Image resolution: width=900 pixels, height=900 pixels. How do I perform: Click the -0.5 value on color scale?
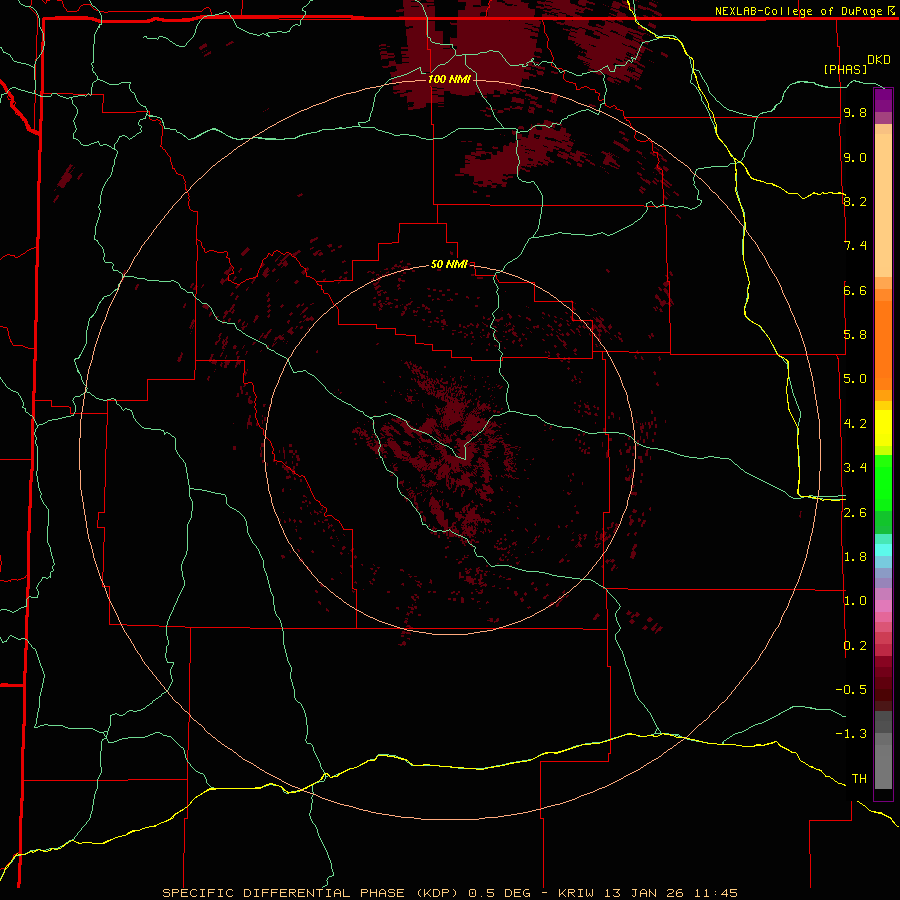(x=851, y=690)
